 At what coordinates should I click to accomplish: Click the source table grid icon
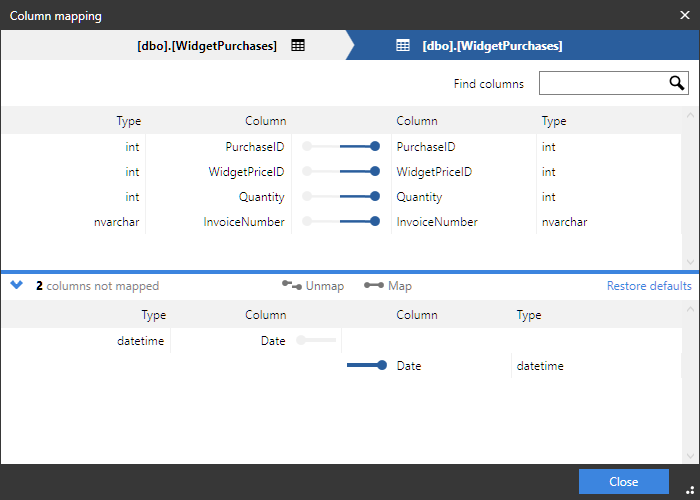pyautogui.click(x=298, y=46)
